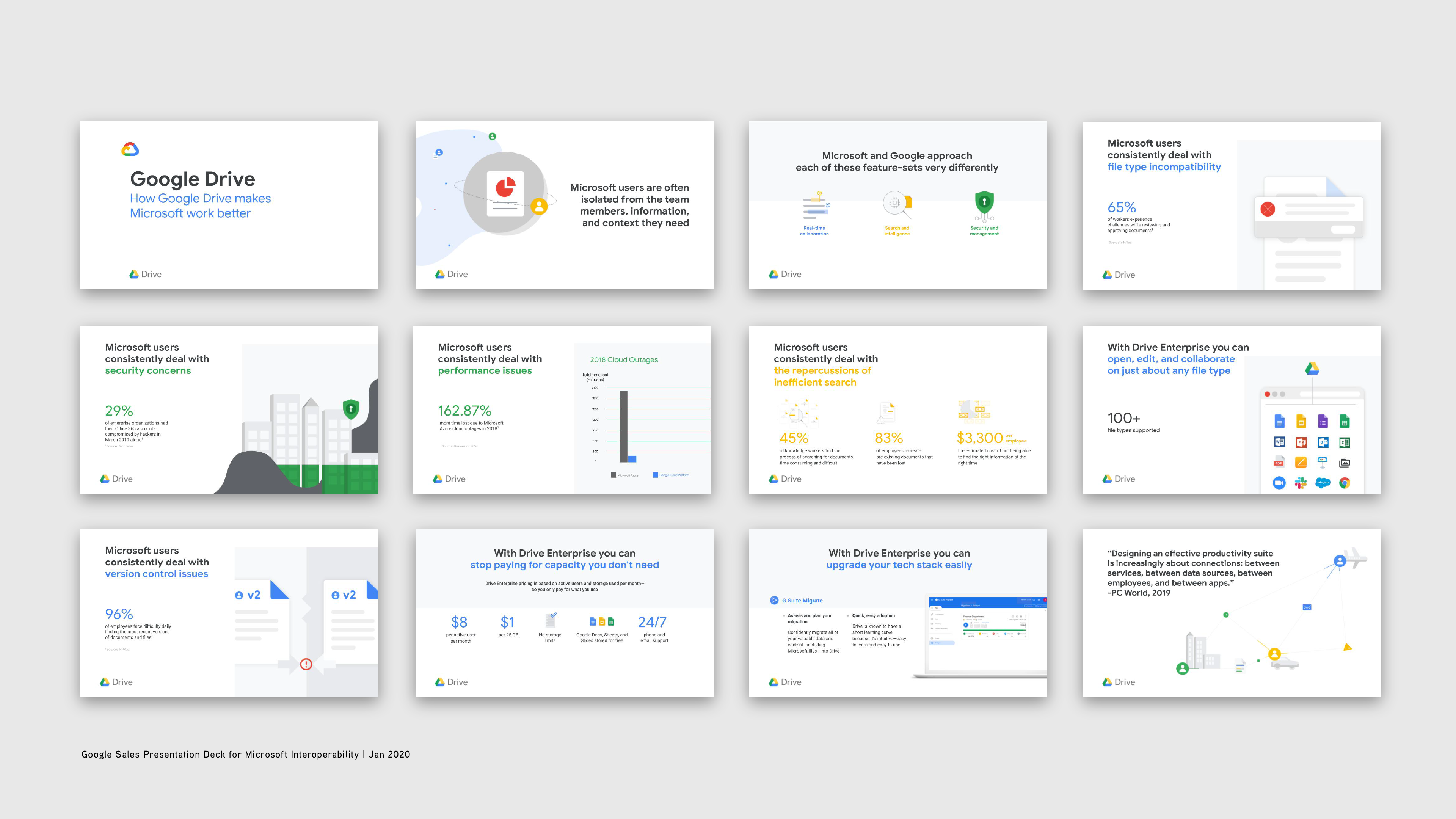This screenshot has width=1456, height=819.
Task: Click the Slack icon
Action: pos(1301,483)
